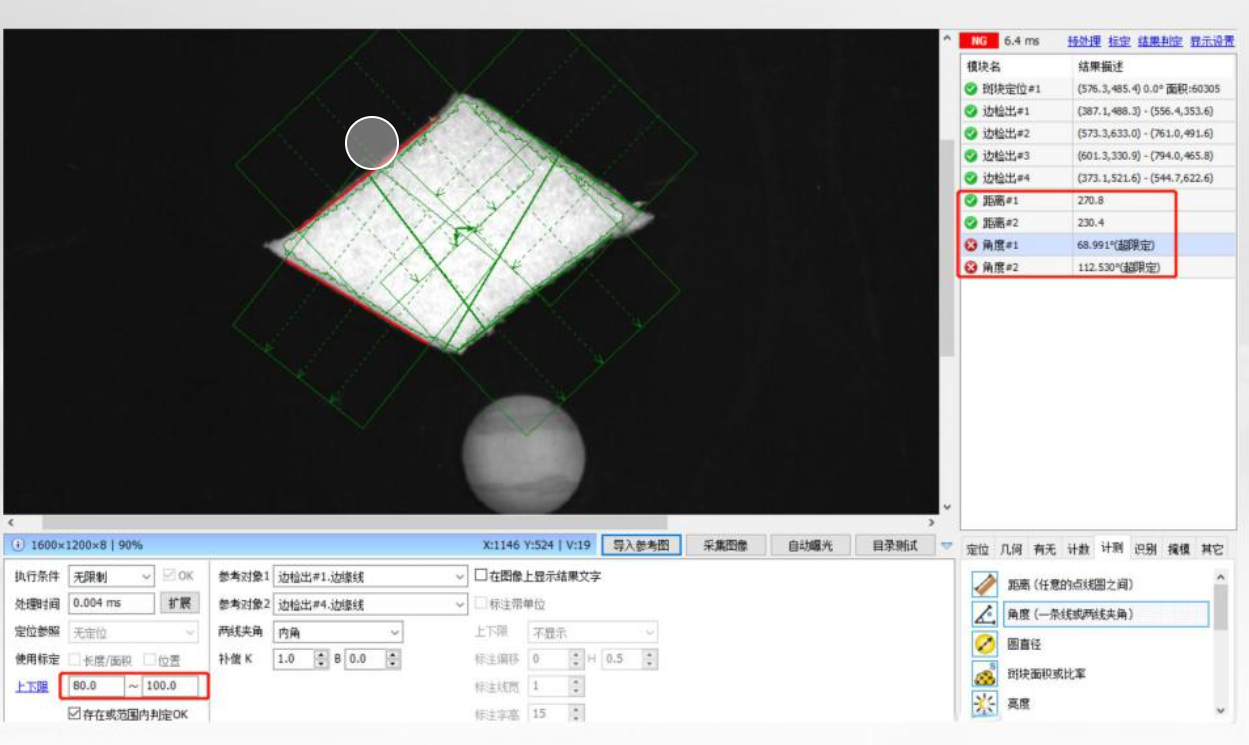Click the 扩展 button
Viewport: 1249px width, 745px height.
180,604
